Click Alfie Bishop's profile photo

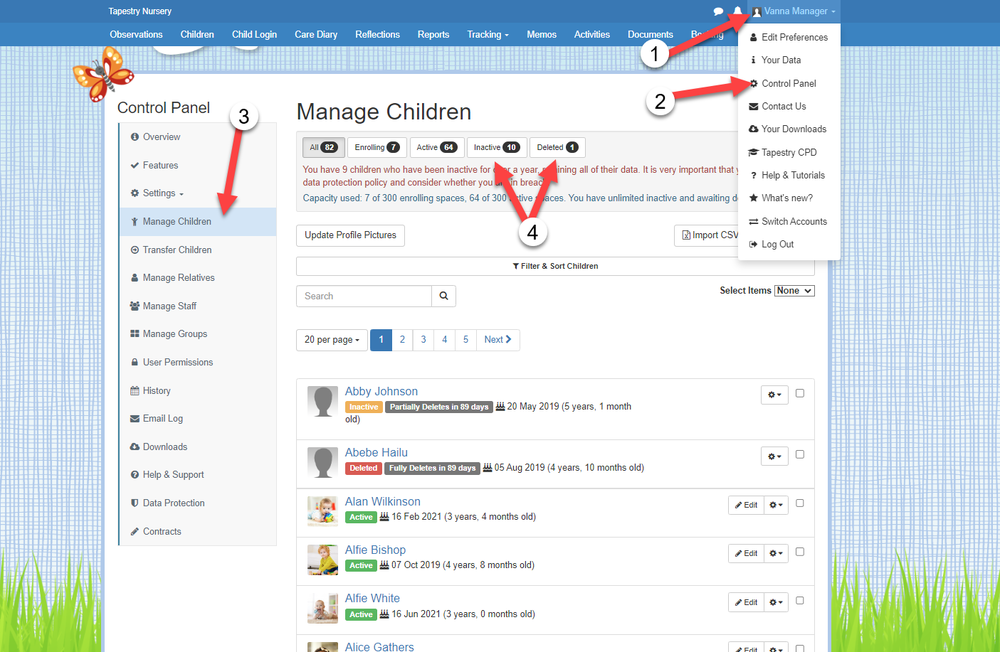323,559
